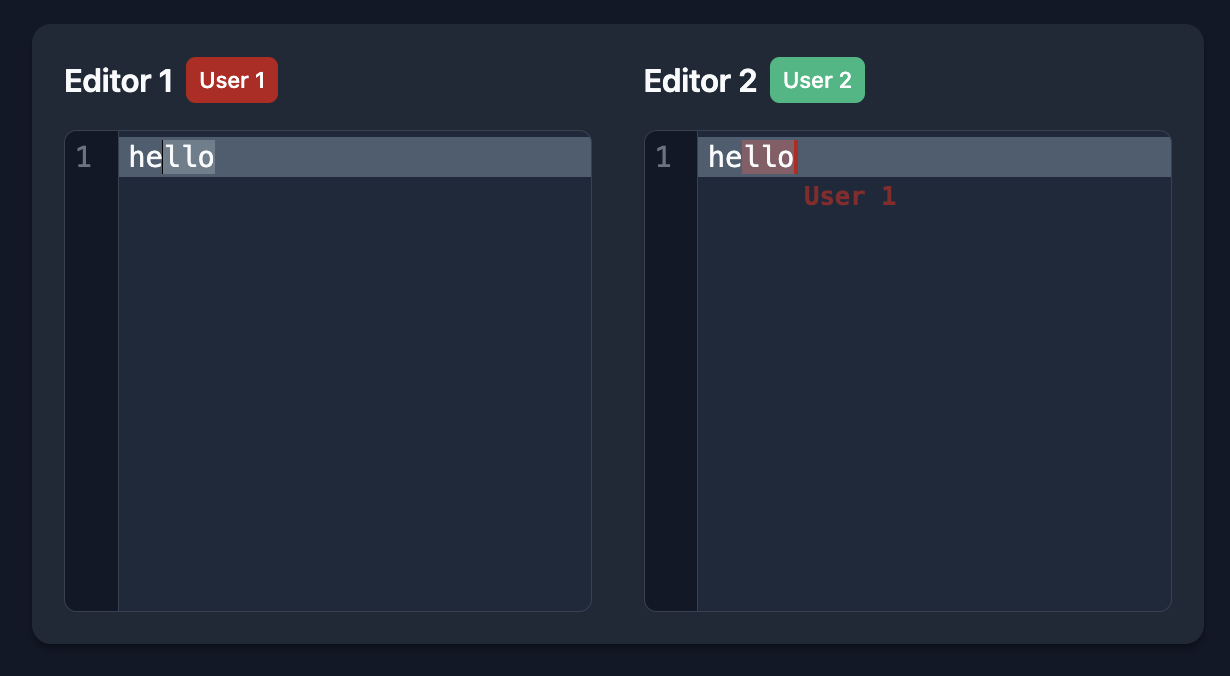Click line number 1 in Editor 2
Viewport: 1230px width, 676px height.
663,157
